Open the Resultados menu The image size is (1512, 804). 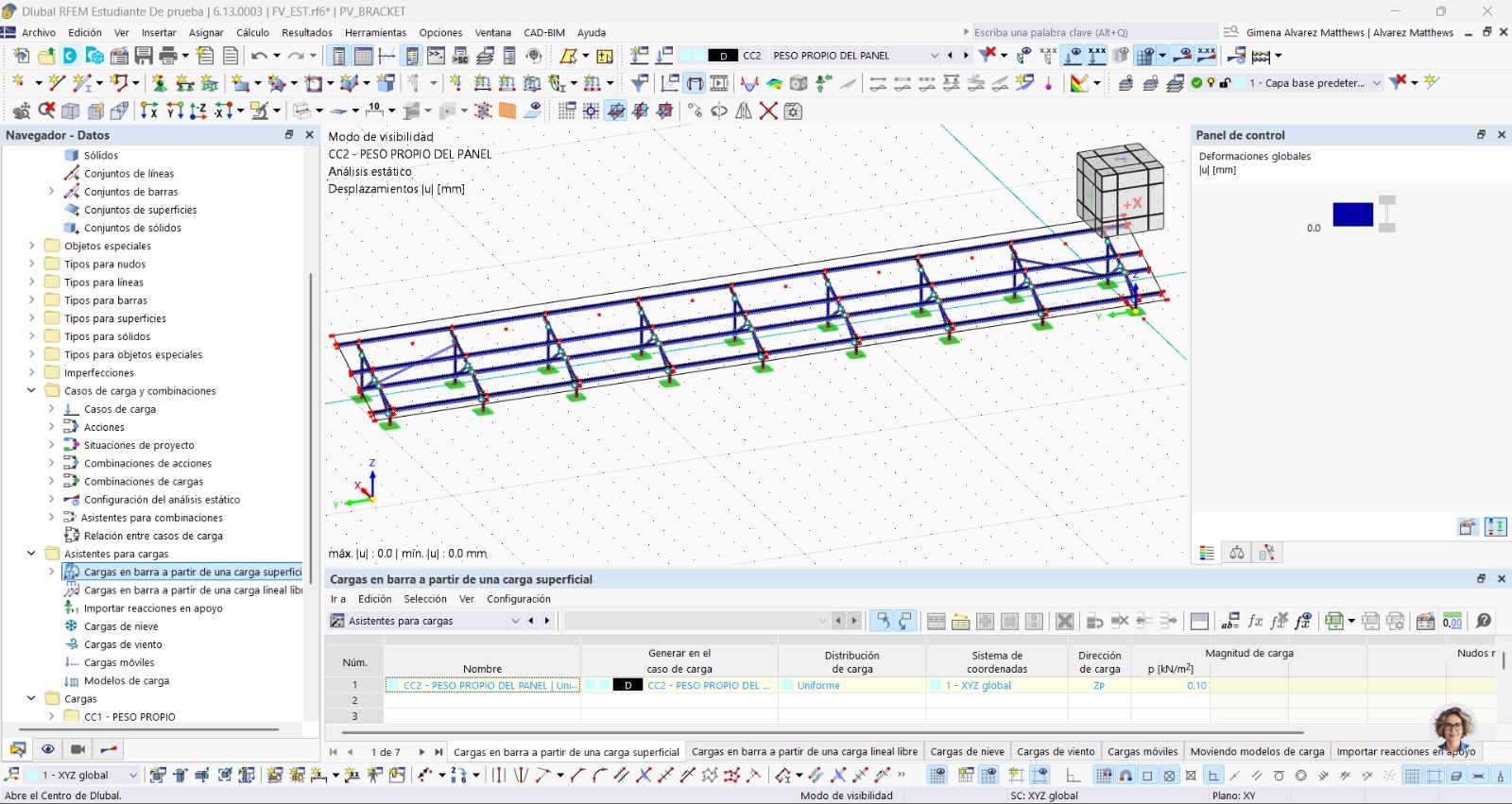point(306,32)
